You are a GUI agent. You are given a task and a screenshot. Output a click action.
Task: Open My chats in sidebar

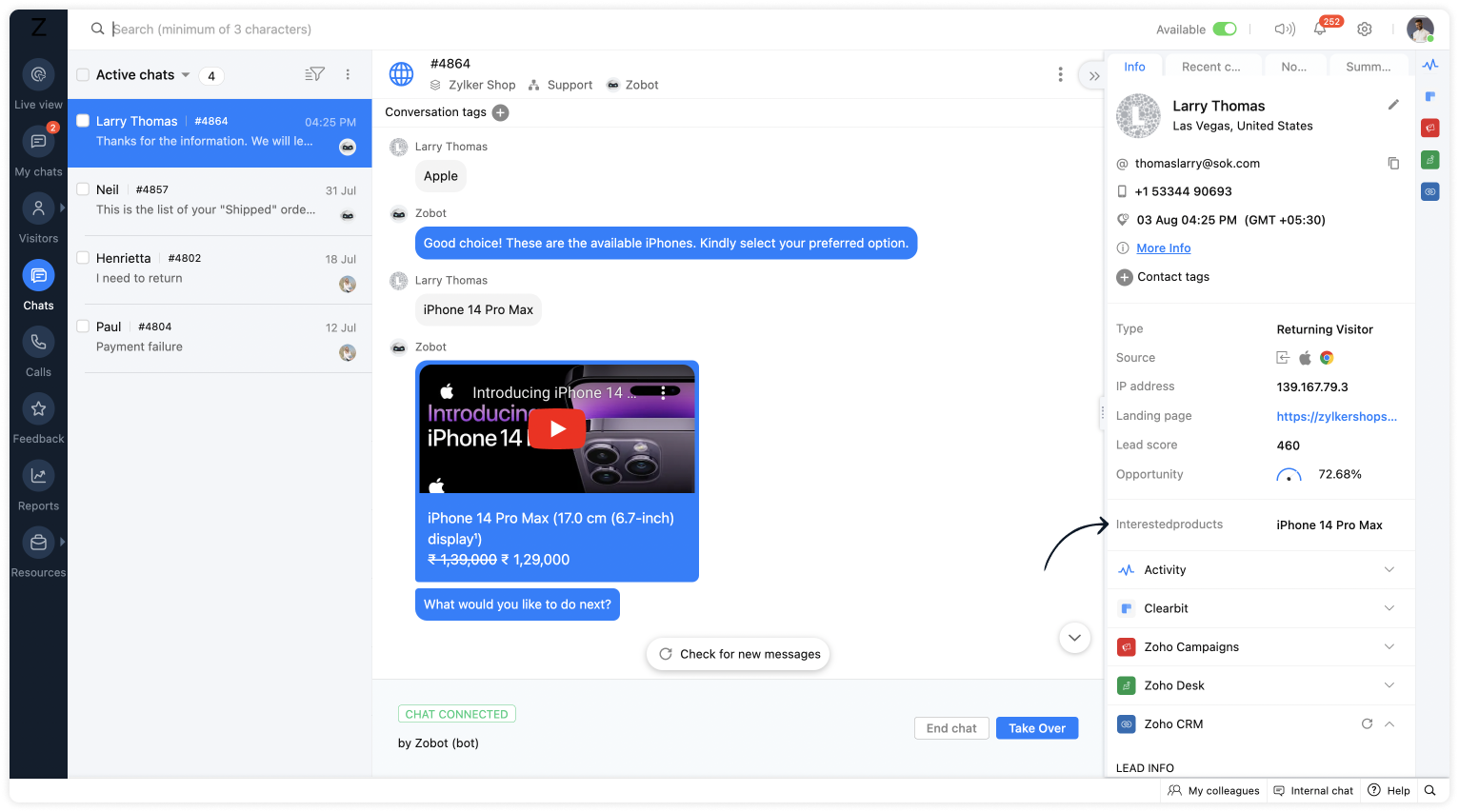38,150
